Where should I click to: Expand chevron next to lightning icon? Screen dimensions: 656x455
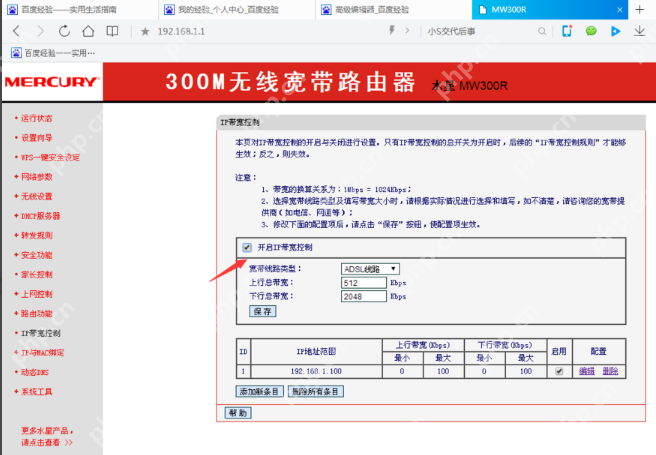click(407, 31)
